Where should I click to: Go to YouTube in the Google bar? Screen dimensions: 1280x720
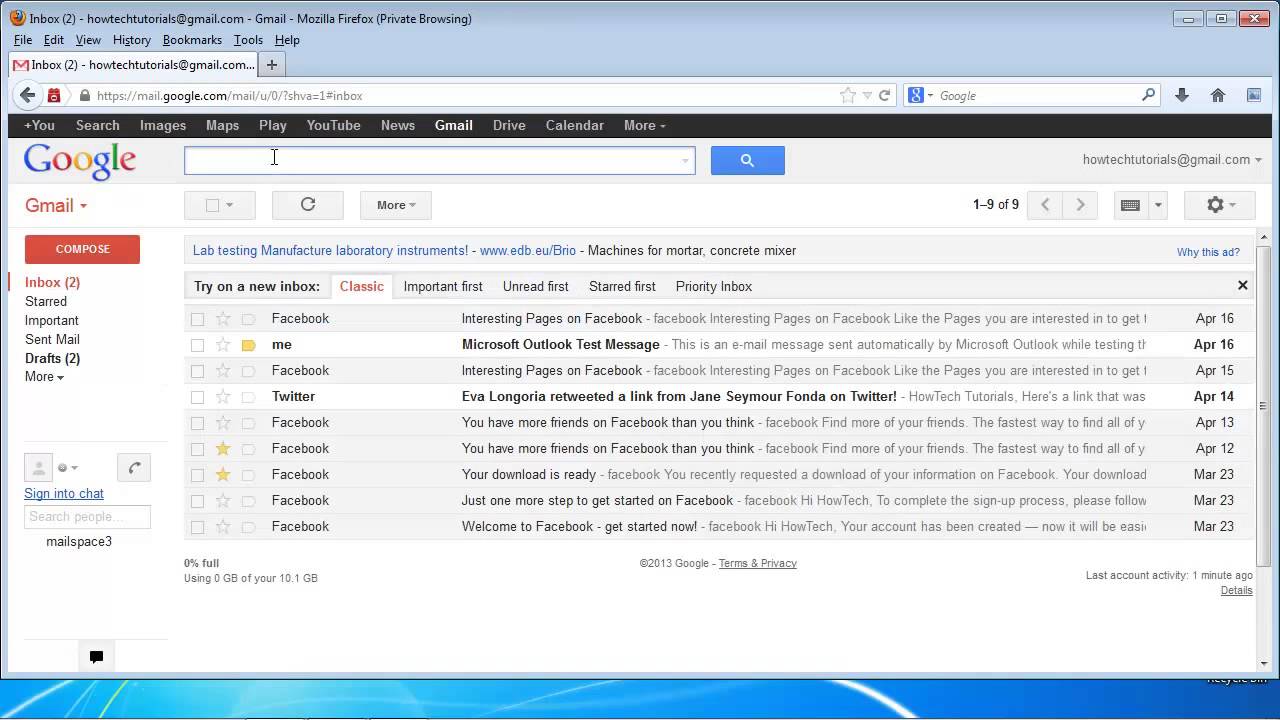click(333, 125)
